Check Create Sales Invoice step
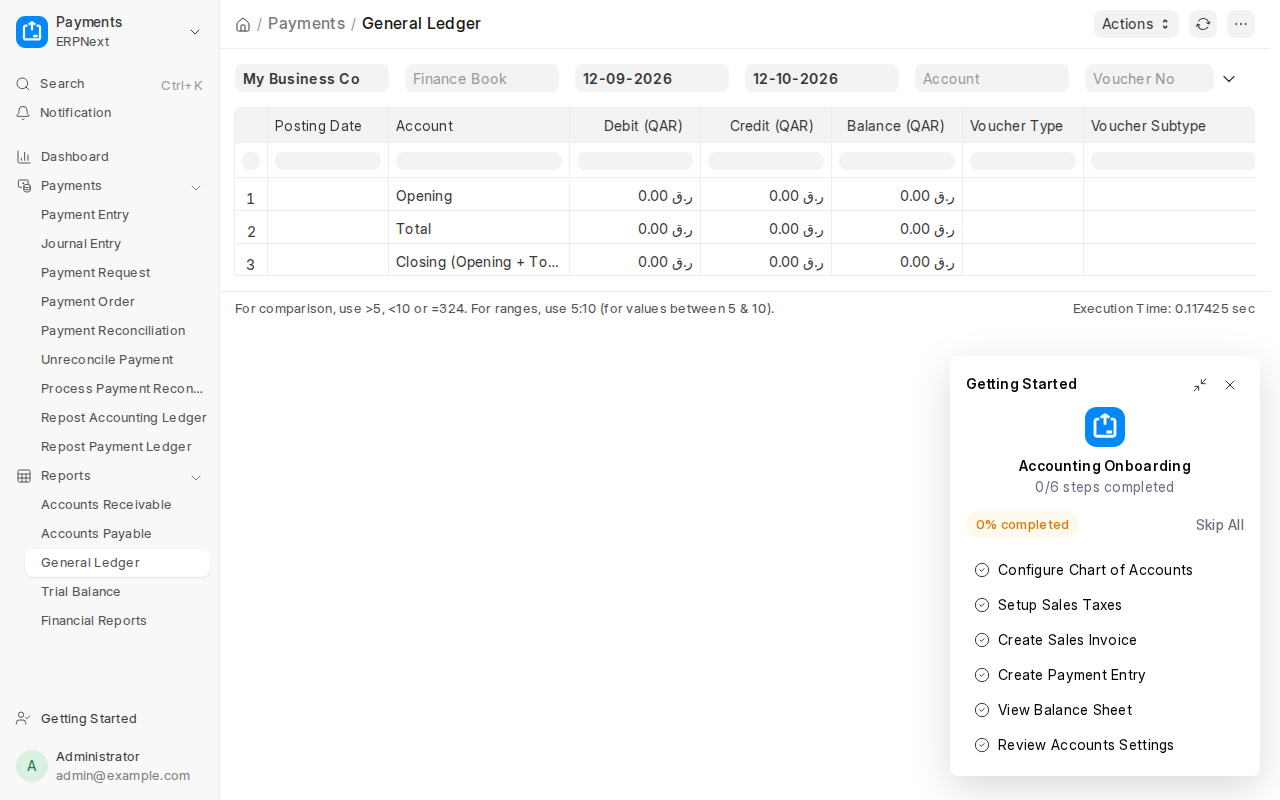The image size is (1280, 800). pos(982,640)
